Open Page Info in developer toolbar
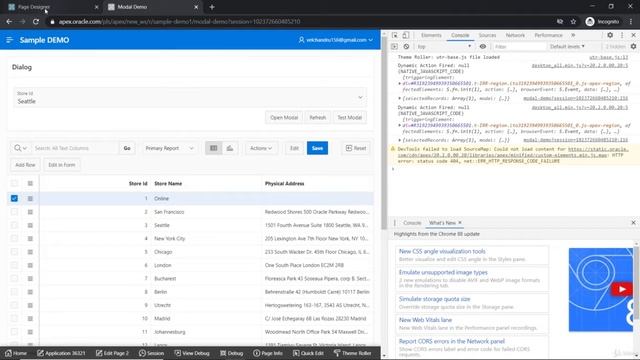 click(x=268, y=353)
